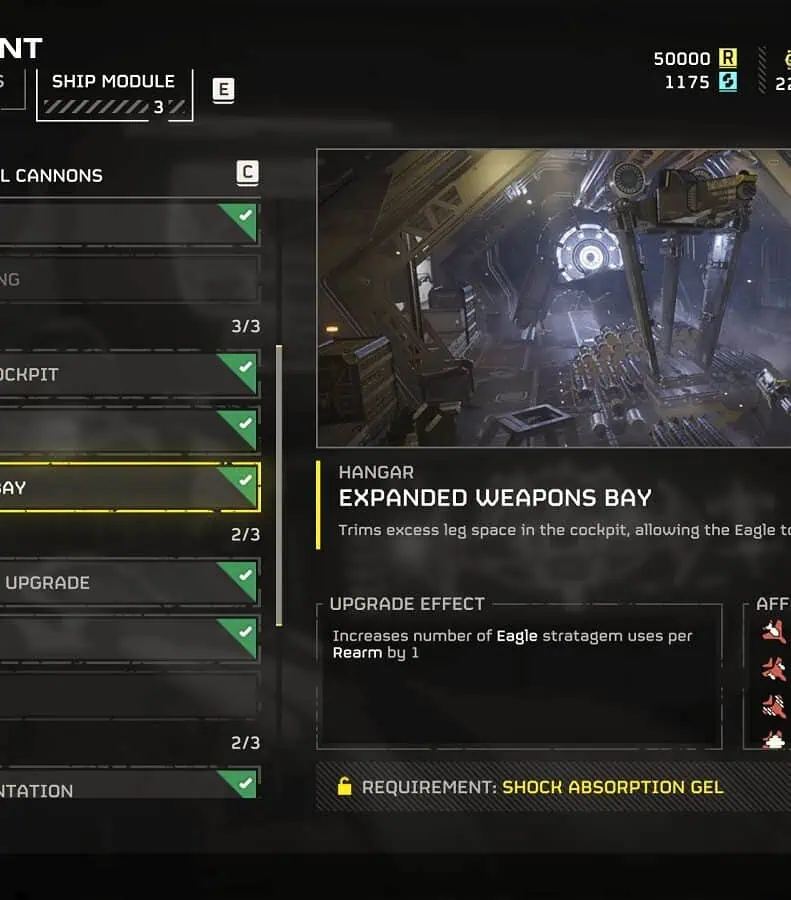Click the E key prompt icon
Viewport: 791px width, 900px height.
pos(223,90)
